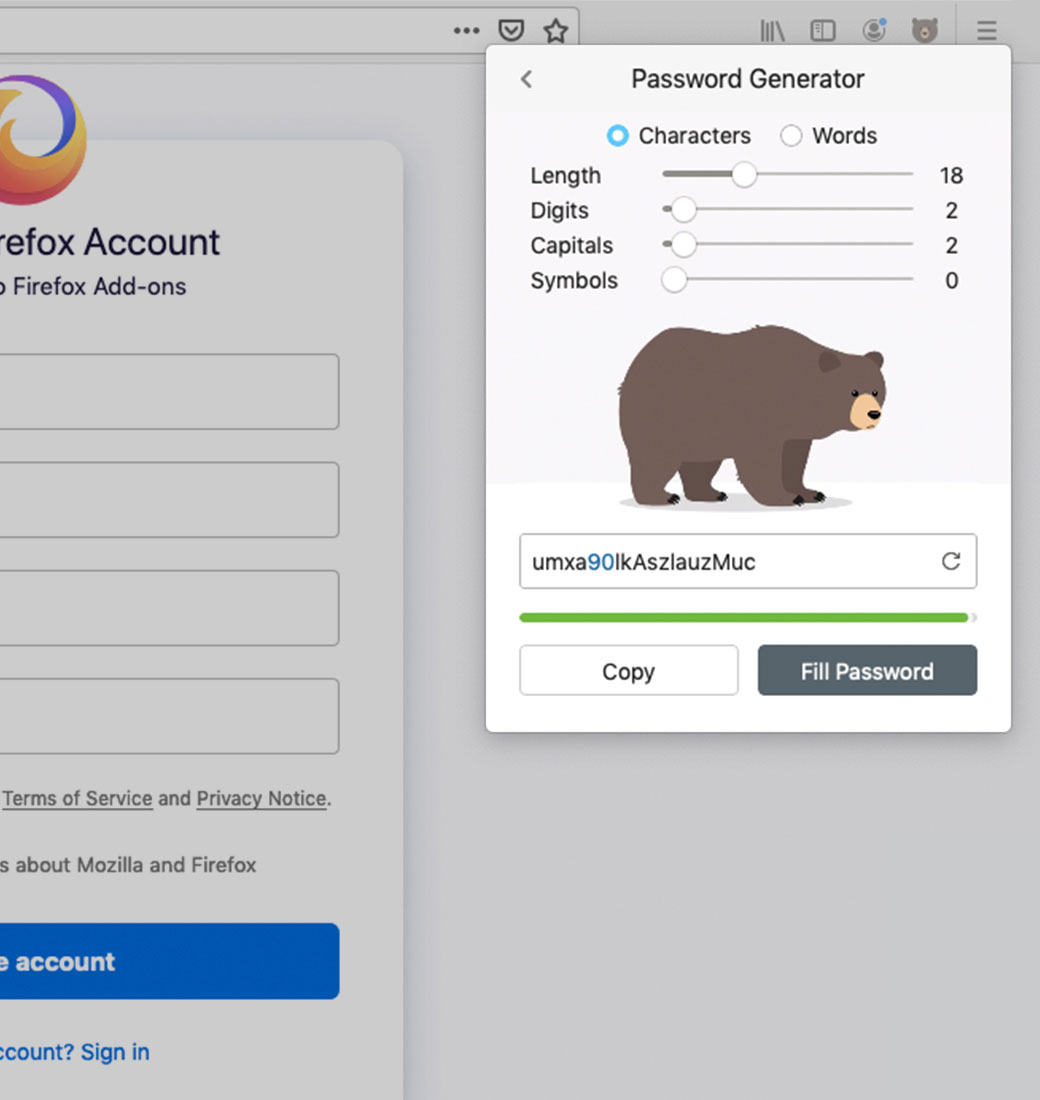
Task: Open the page actions three-dot menu
Action: 466,31
